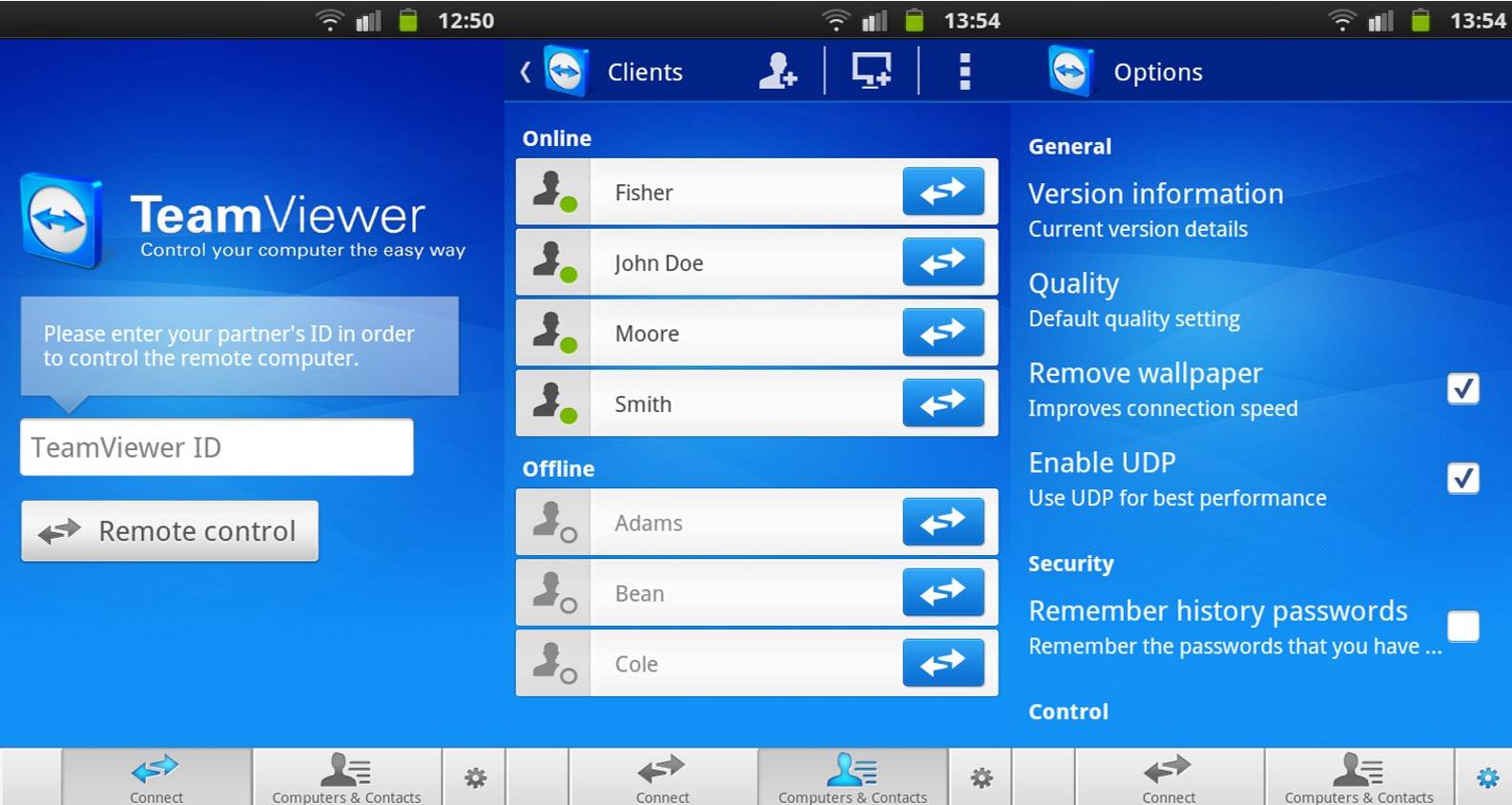Viewport: 1512px width, 805px height.
Task: Open Computers & Contacts tab on first screen
Action: (x=346, y=777)
